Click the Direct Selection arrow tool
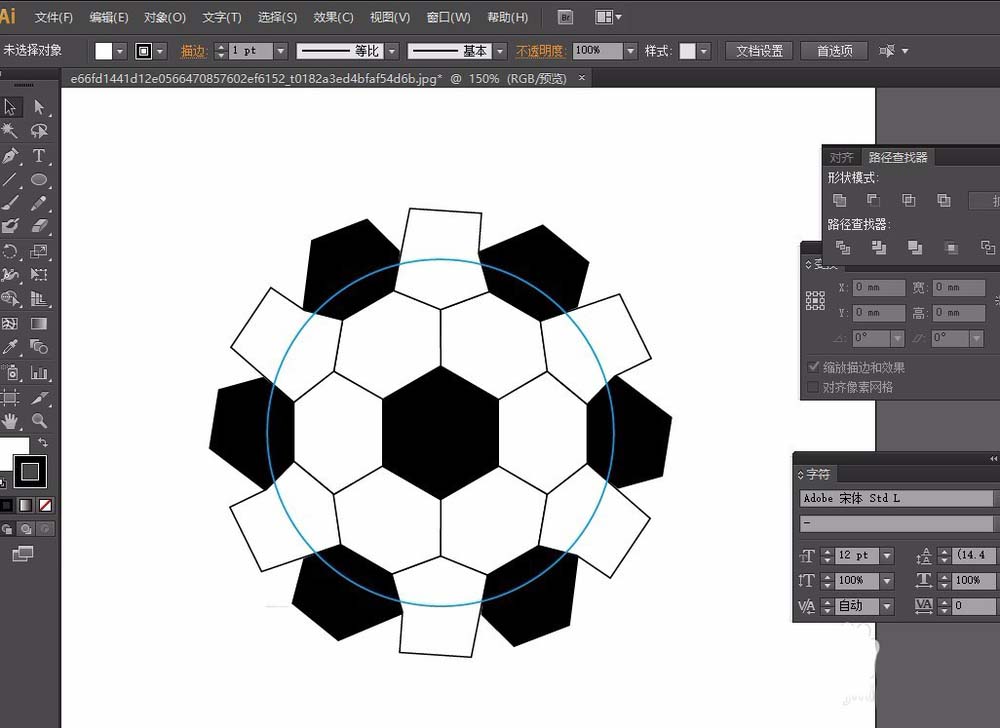 (x=39, y=107)
